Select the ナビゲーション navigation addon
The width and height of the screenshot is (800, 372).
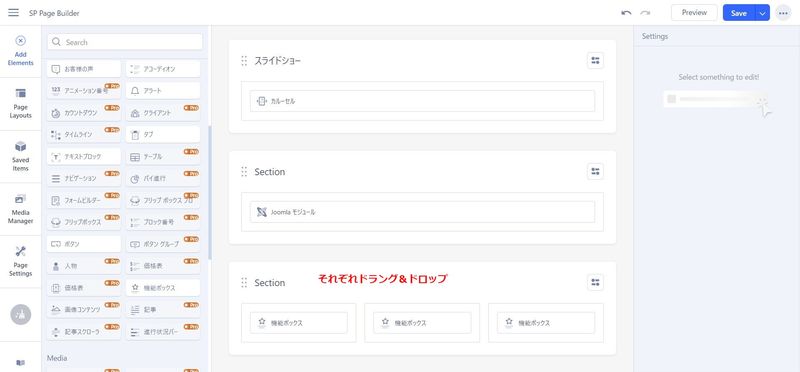[x=84, y=178]
